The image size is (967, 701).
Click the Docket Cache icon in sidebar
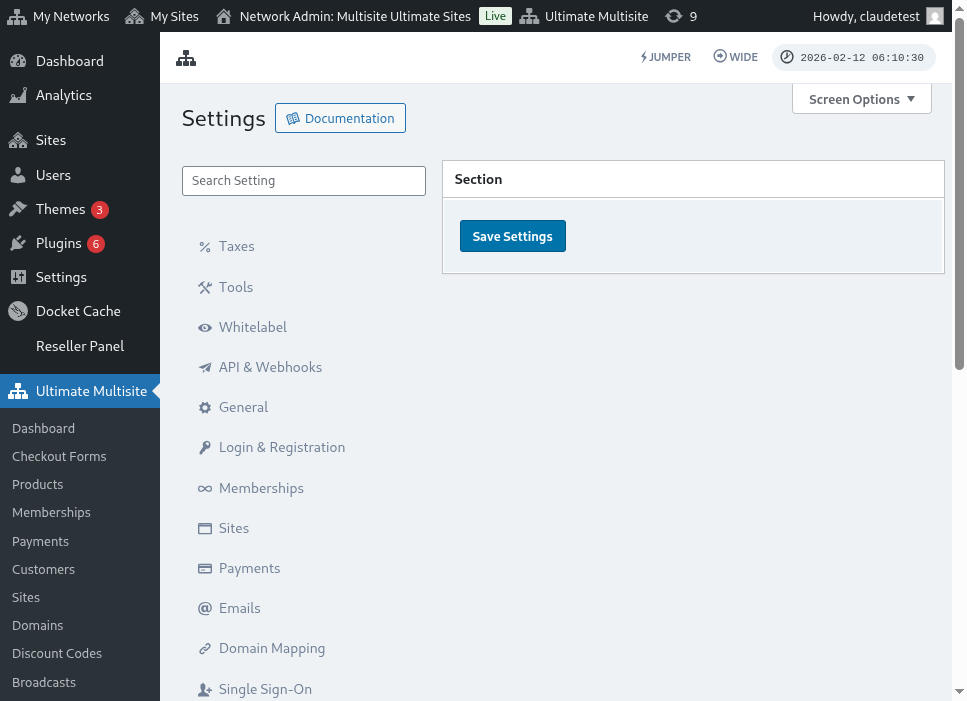click(18, 311)
